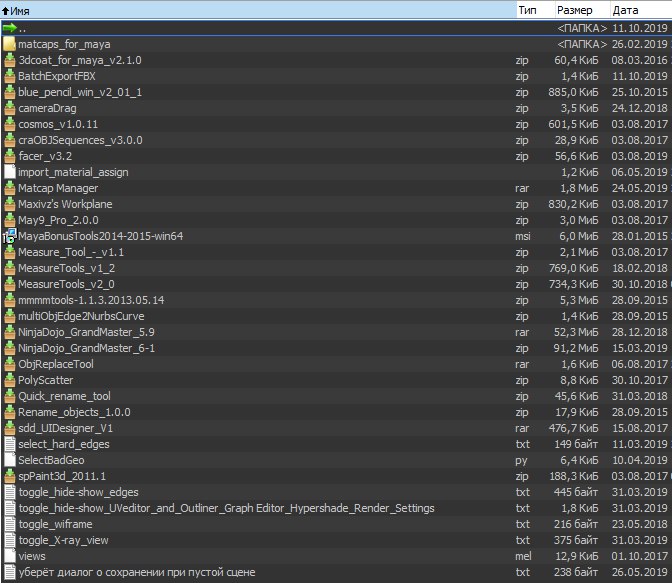Click the spPaint3d_2011.1 archive icon
The width and height of the screenshot is (672, 583).
click(9, 476)
